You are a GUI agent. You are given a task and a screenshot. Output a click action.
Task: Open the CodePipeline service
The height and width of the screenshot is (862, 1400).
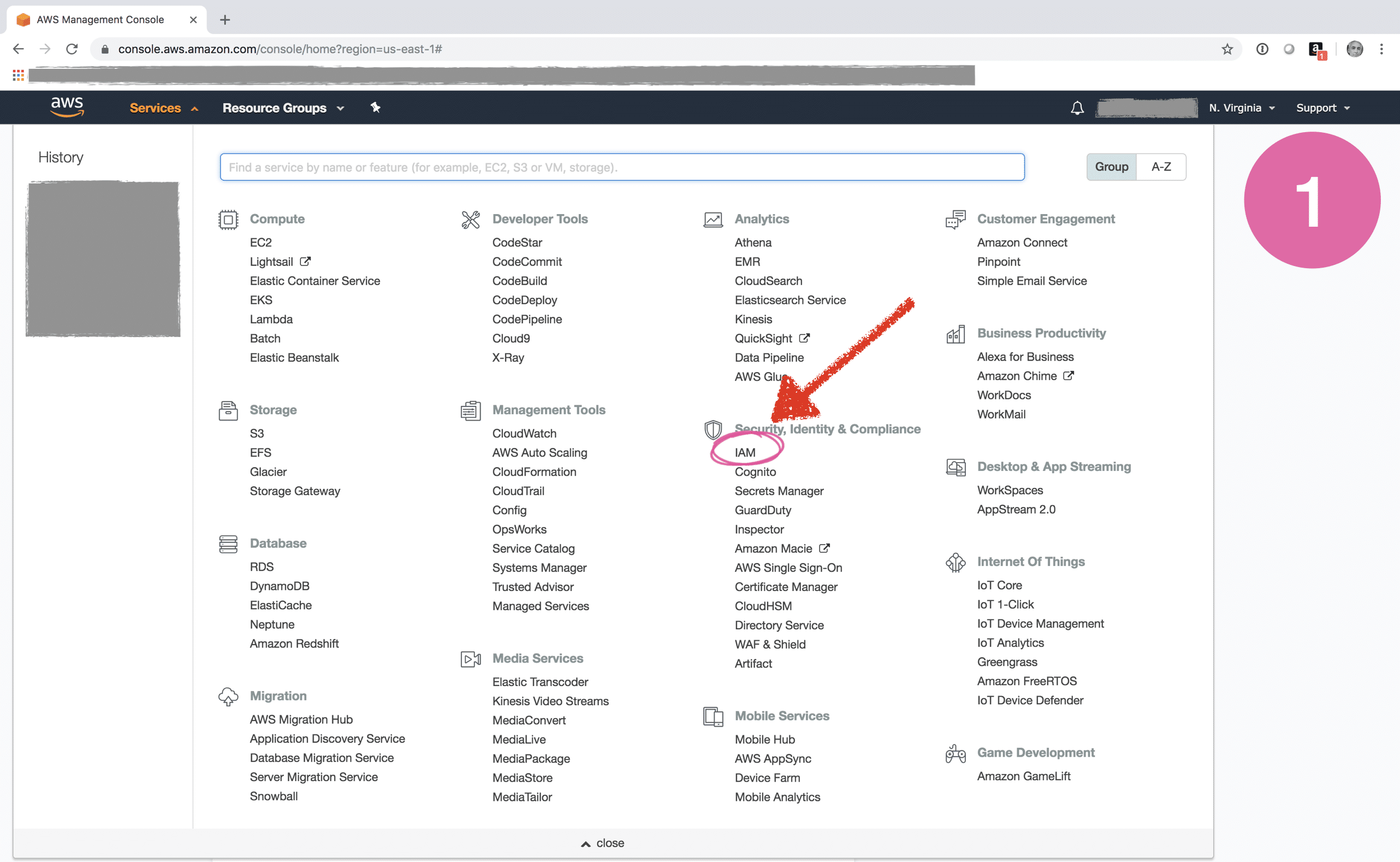point(527,319)
